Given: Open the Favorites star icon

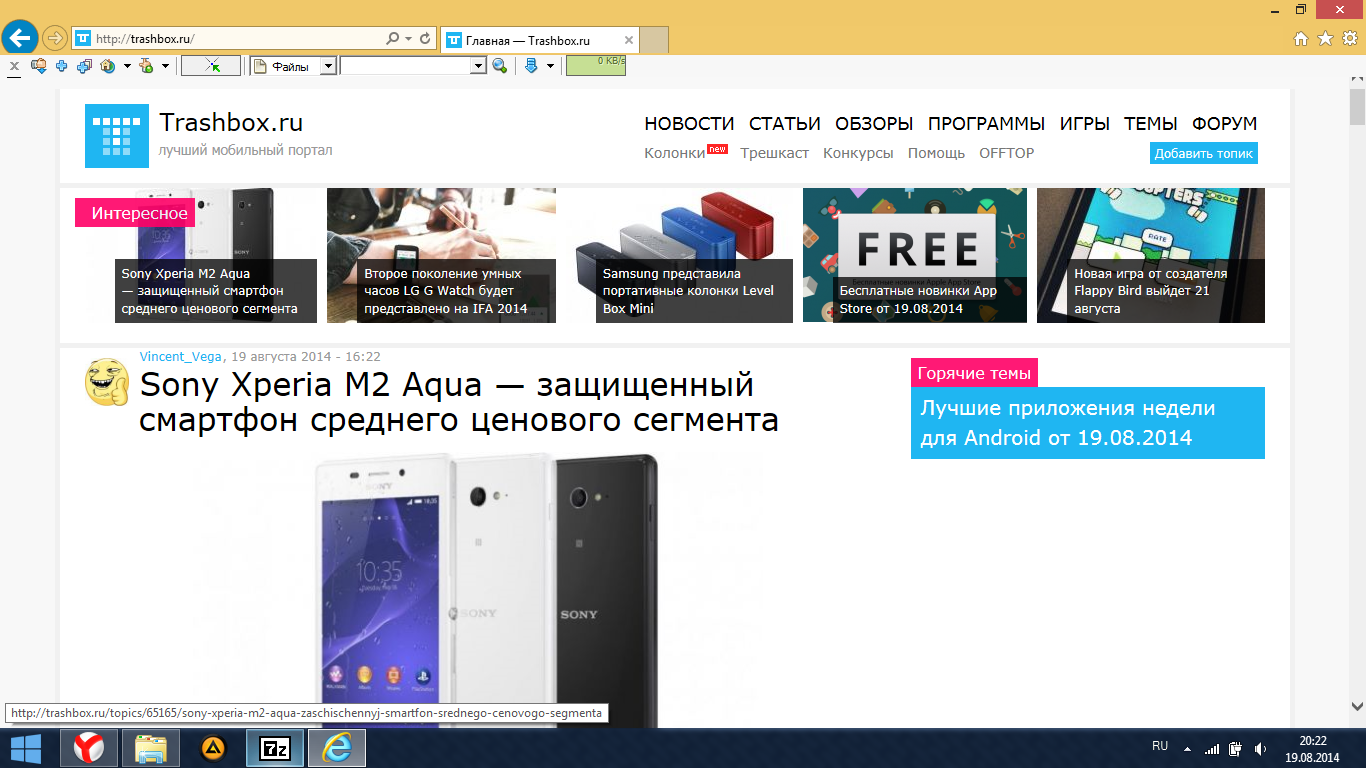Looking at the screenshot, I should point(1325,38).
